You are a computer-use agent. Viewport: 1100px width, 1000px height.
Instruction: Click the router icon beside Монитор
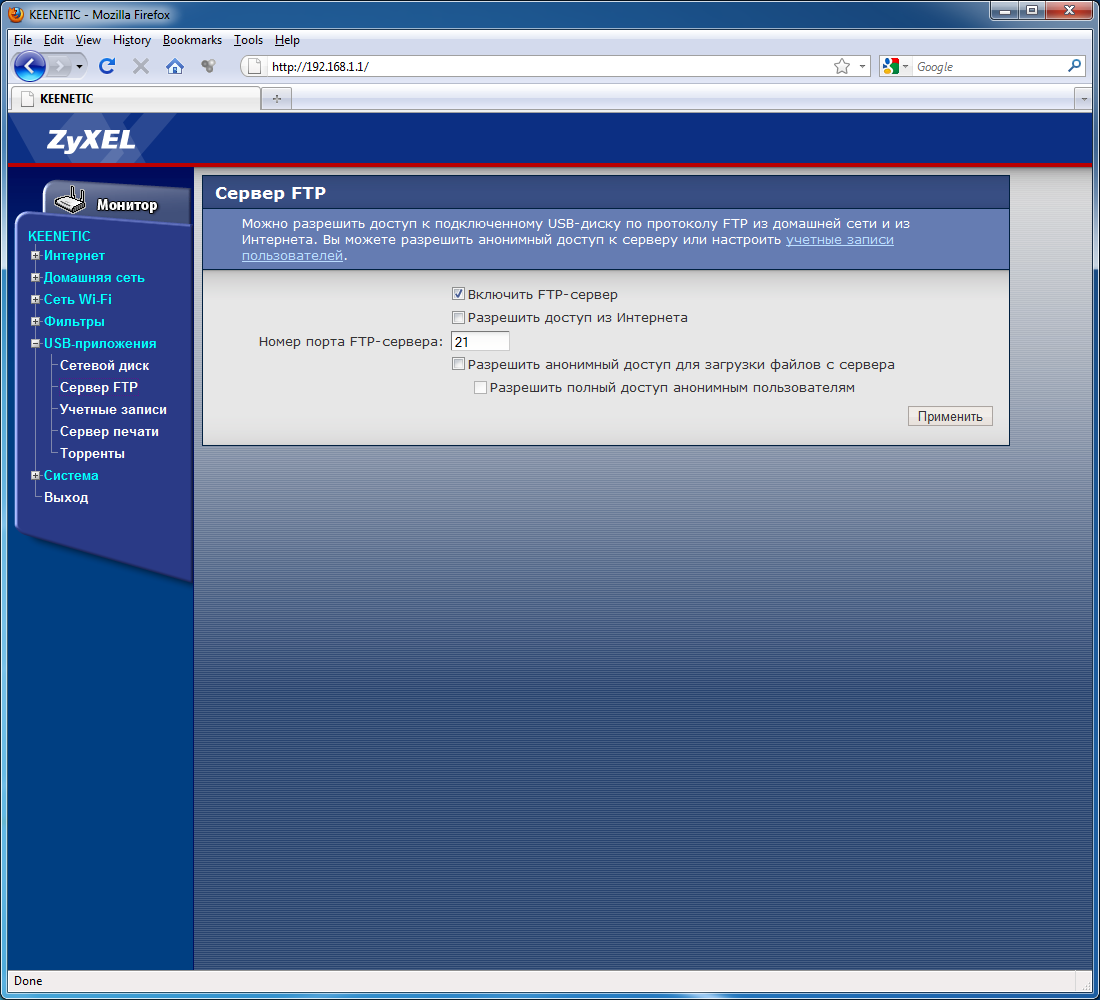(70, 201)
